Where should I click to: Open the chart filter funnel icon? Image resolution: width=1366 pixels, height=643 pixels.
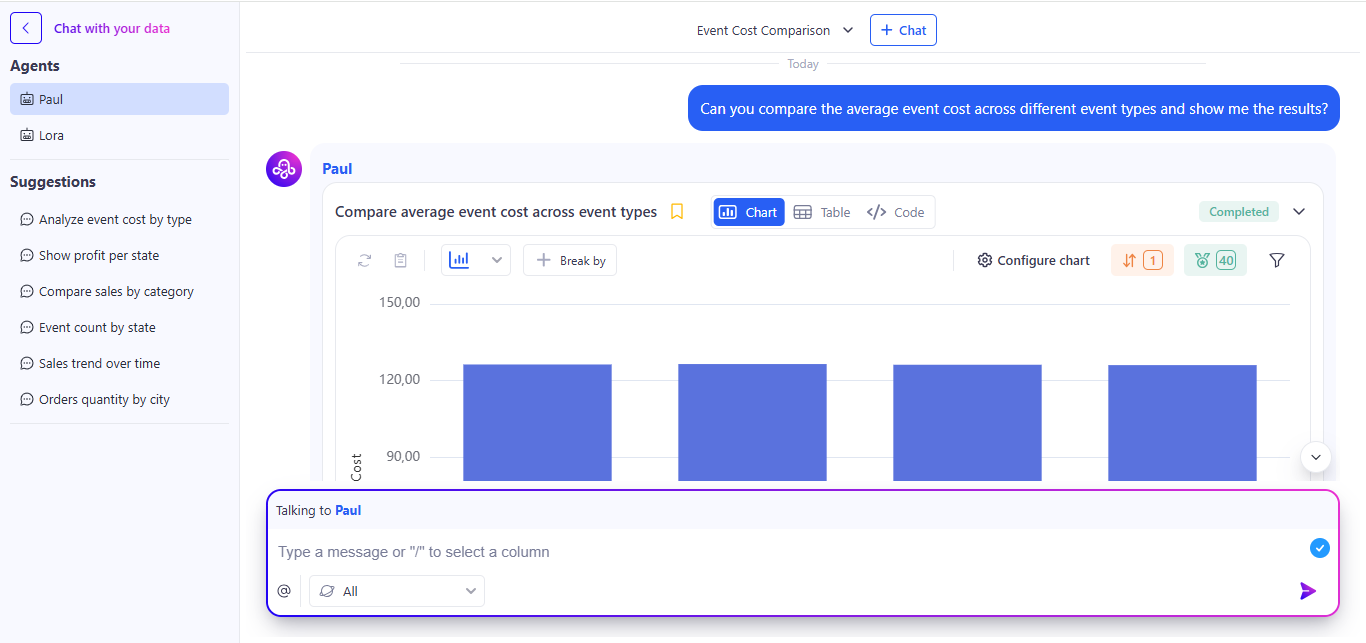(x=1276, y=260)
